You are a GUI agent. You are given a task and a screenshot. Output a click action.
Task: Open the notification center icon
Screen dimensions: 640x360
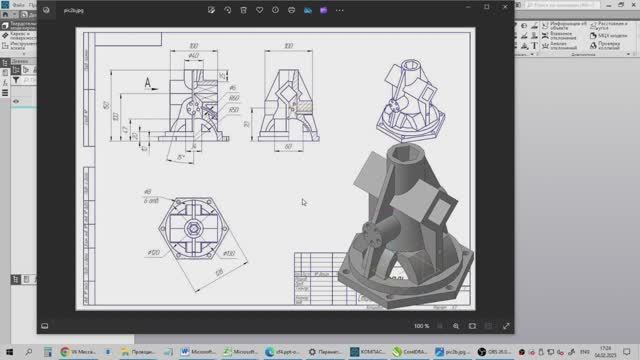point(627,351)
